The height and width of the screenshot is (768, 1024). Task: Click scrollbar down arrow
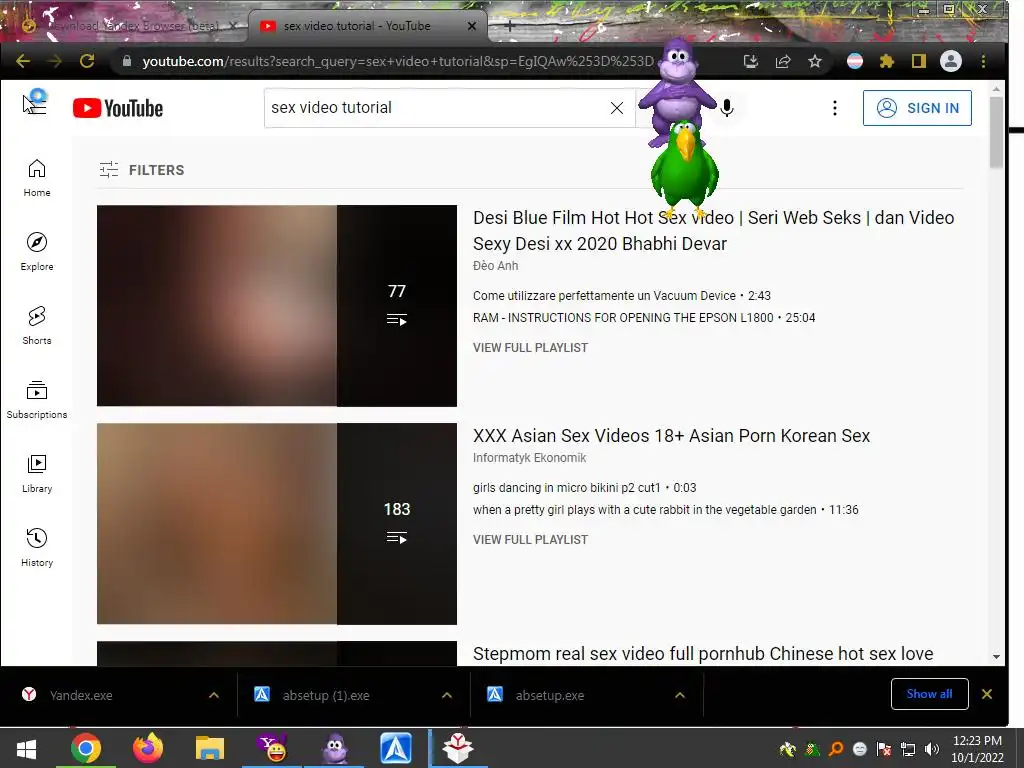click(996, 656)
